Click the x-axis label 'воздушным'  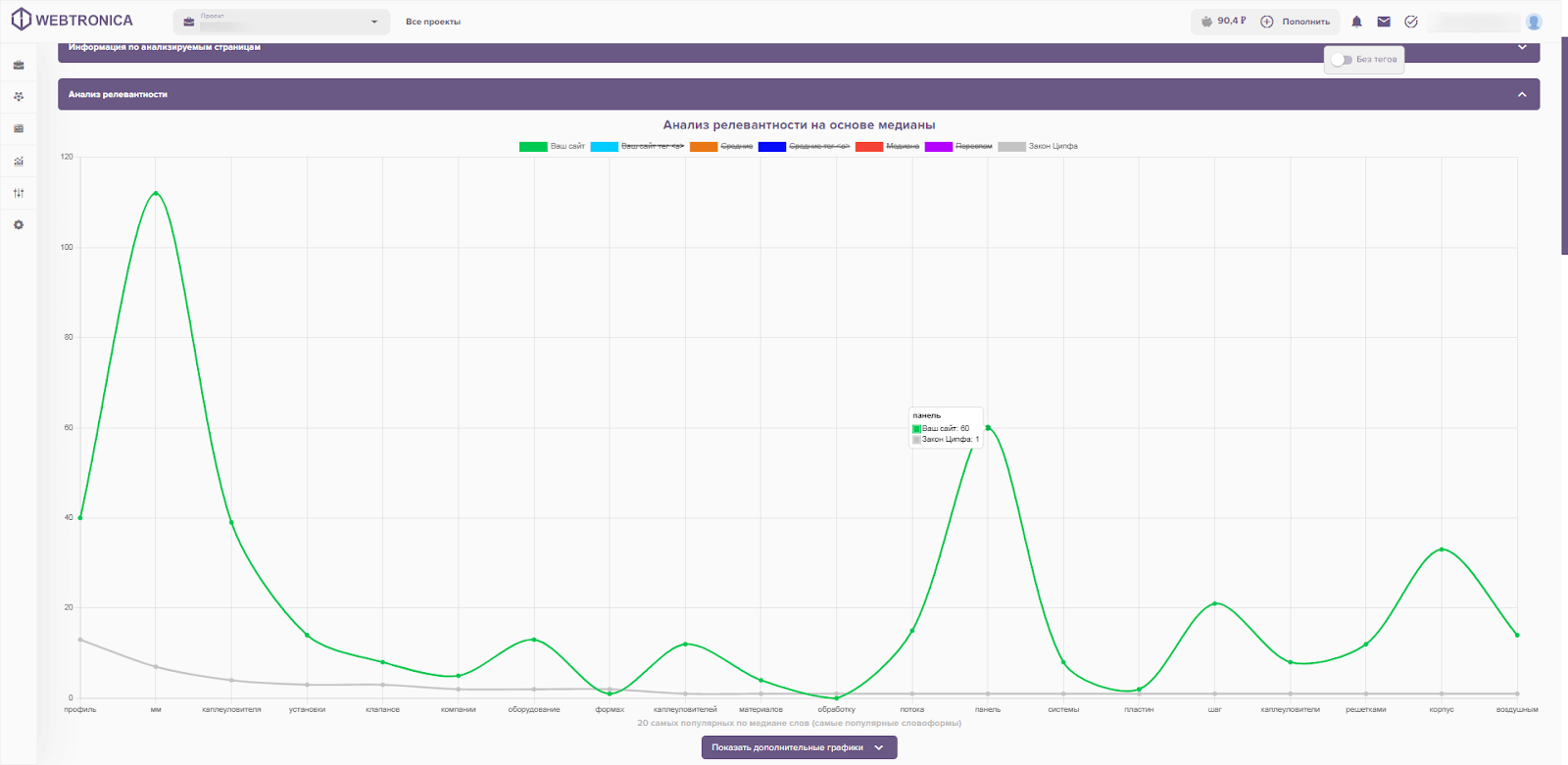point(1517,709)
